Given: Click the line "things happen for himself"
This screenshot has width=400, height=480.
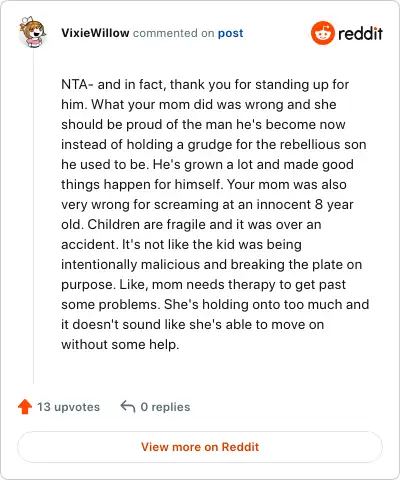Looking at the screenshot, I should (204, 184).
